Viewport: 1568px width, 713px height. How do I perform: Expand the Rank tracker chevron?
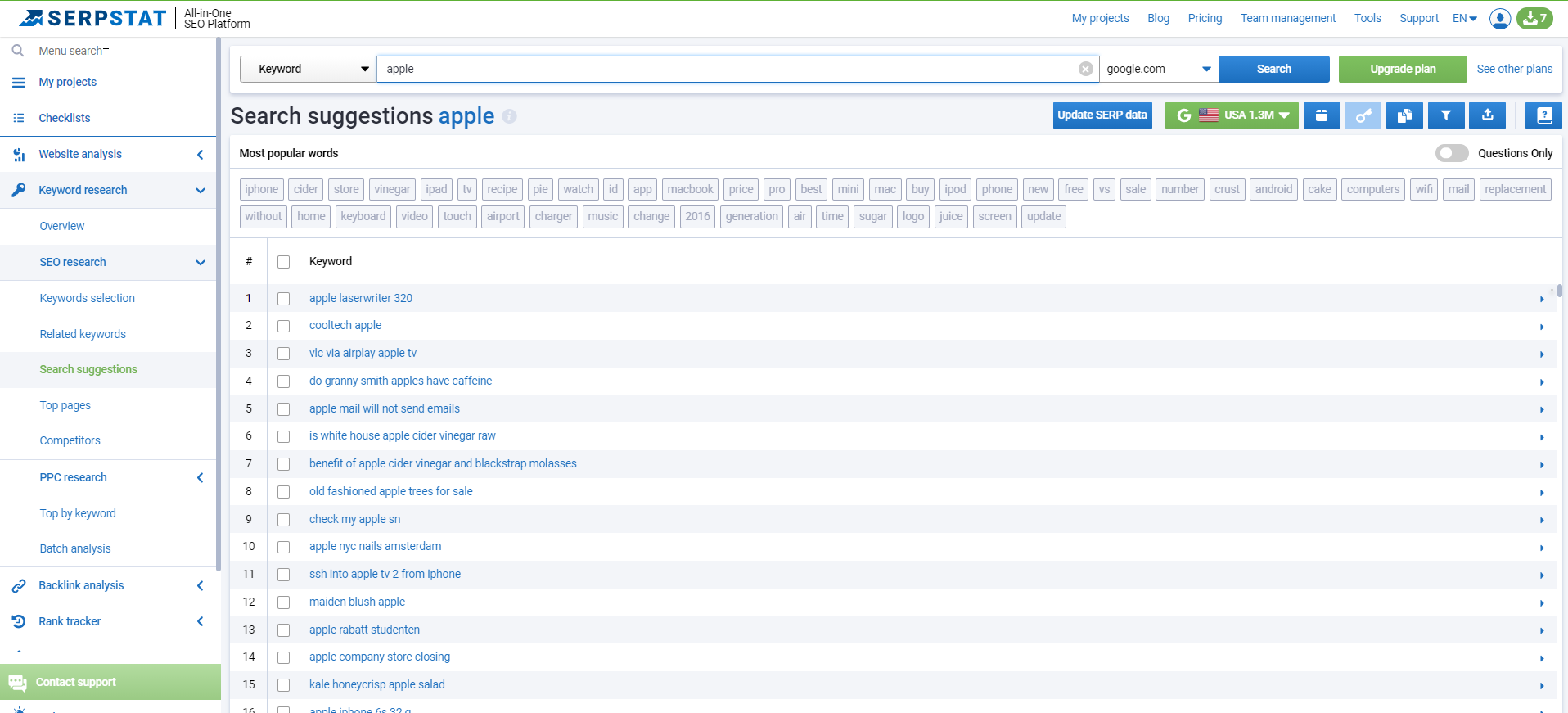pyautogui.click(x=200, y=621)
